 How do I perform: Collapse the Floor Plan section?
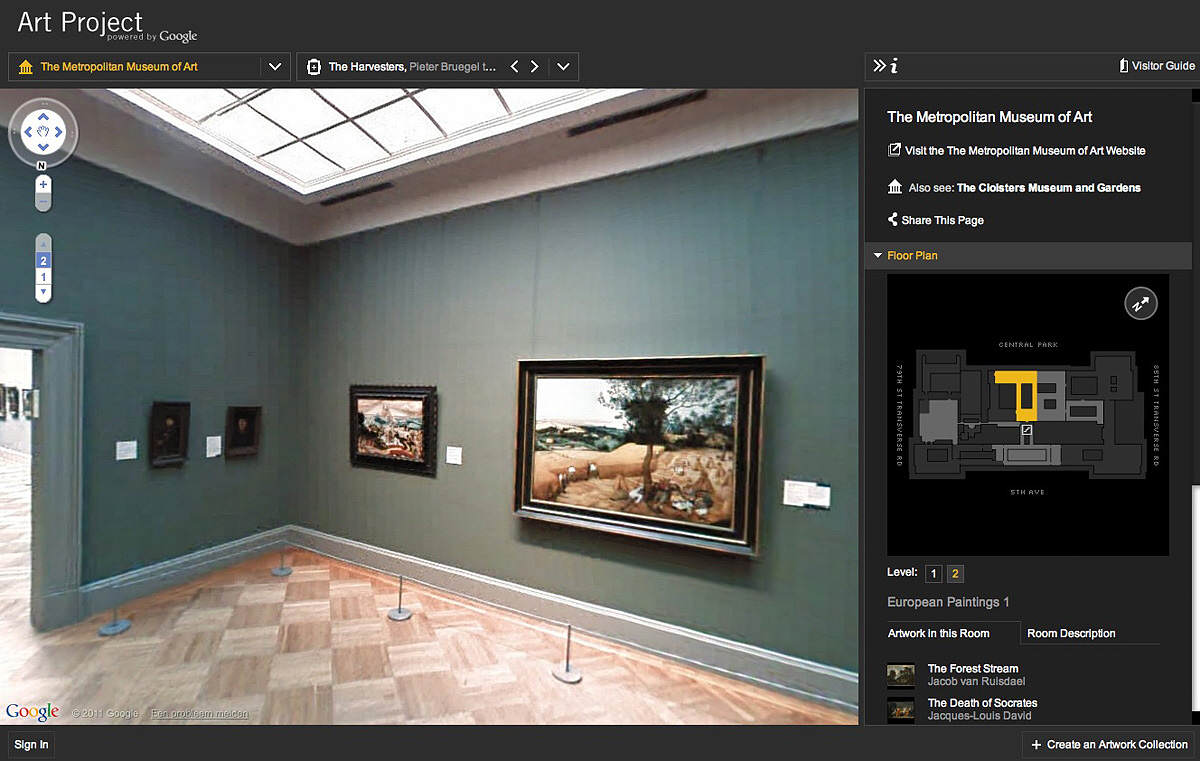(877, 256)
